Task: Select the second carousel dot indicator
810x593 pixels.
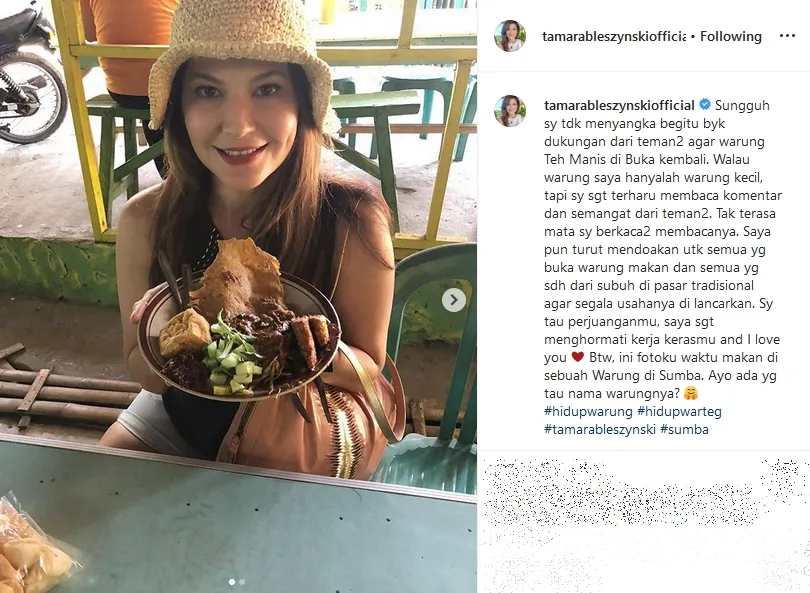Action: [242, 582]
